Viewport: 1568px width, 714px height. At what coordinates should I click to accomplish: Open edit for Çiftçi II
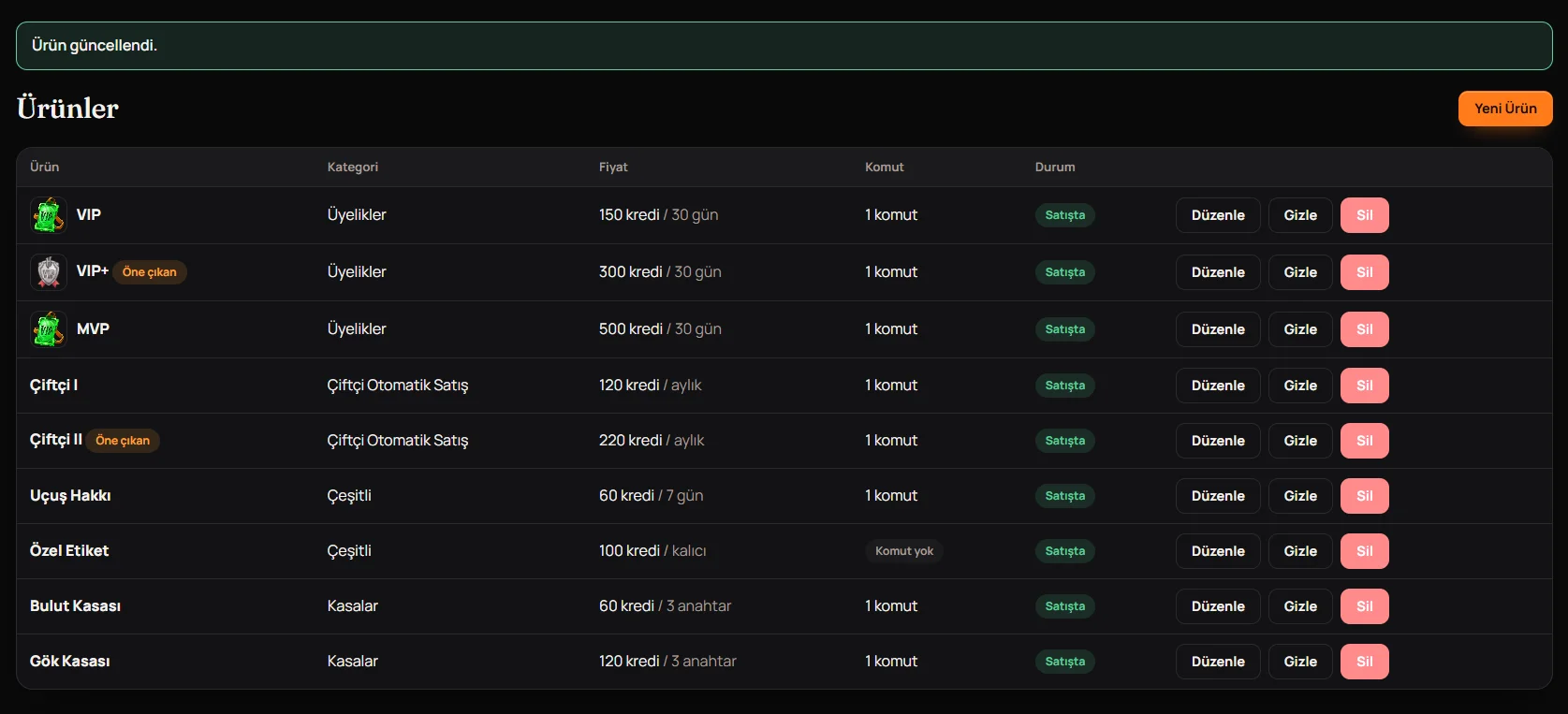tap(1218, 441)
